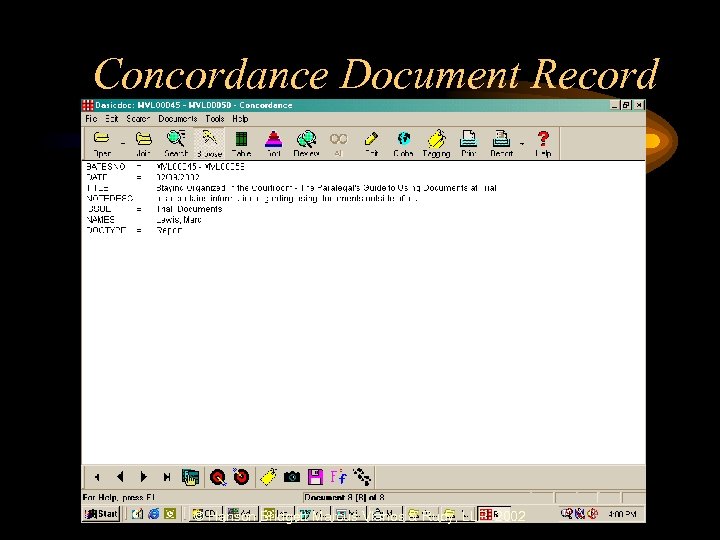Open the Review toolbar icon

point(306,143)
